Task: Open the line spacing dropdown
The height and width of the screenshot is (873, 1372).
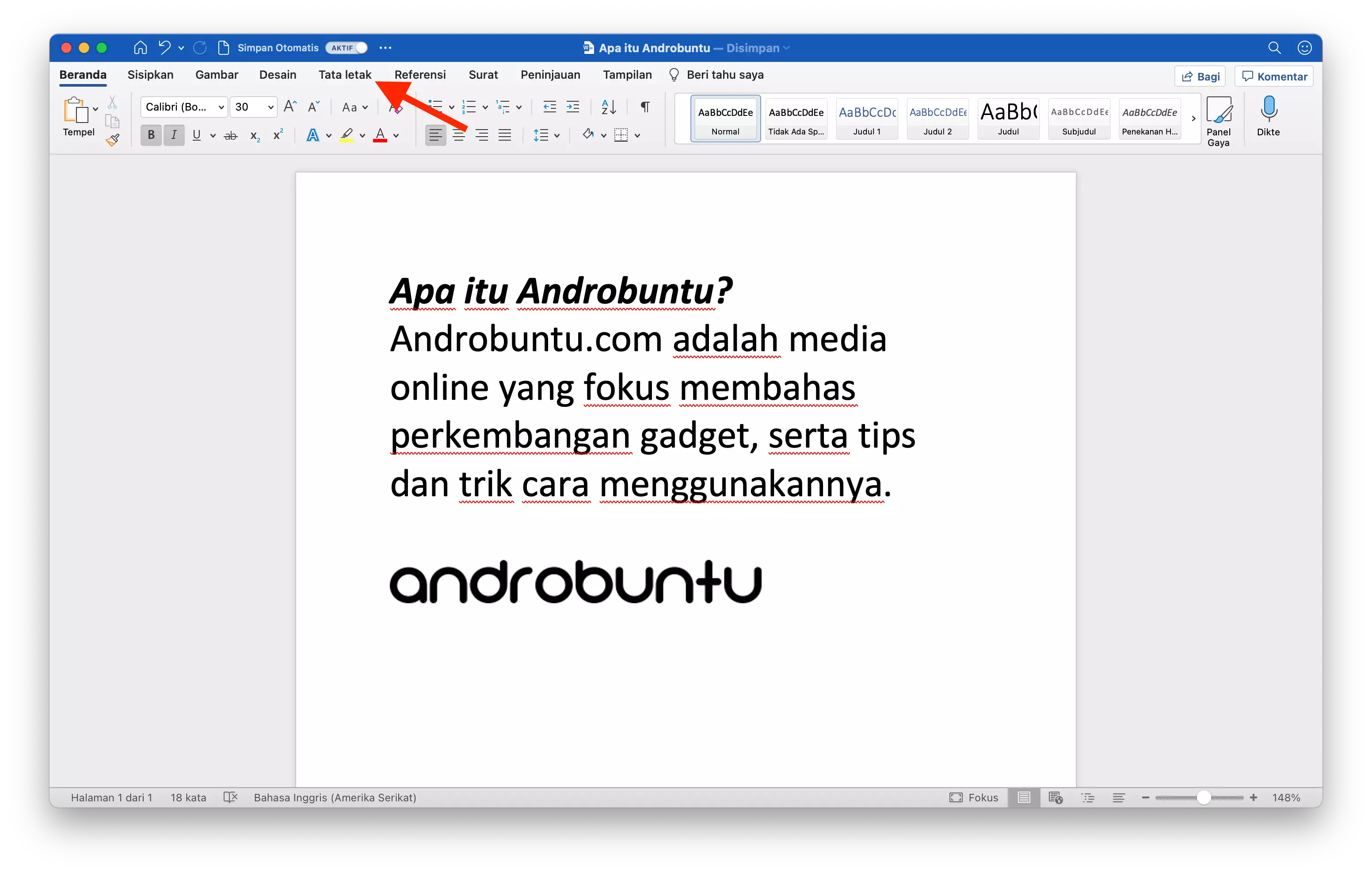Action: 556,134
